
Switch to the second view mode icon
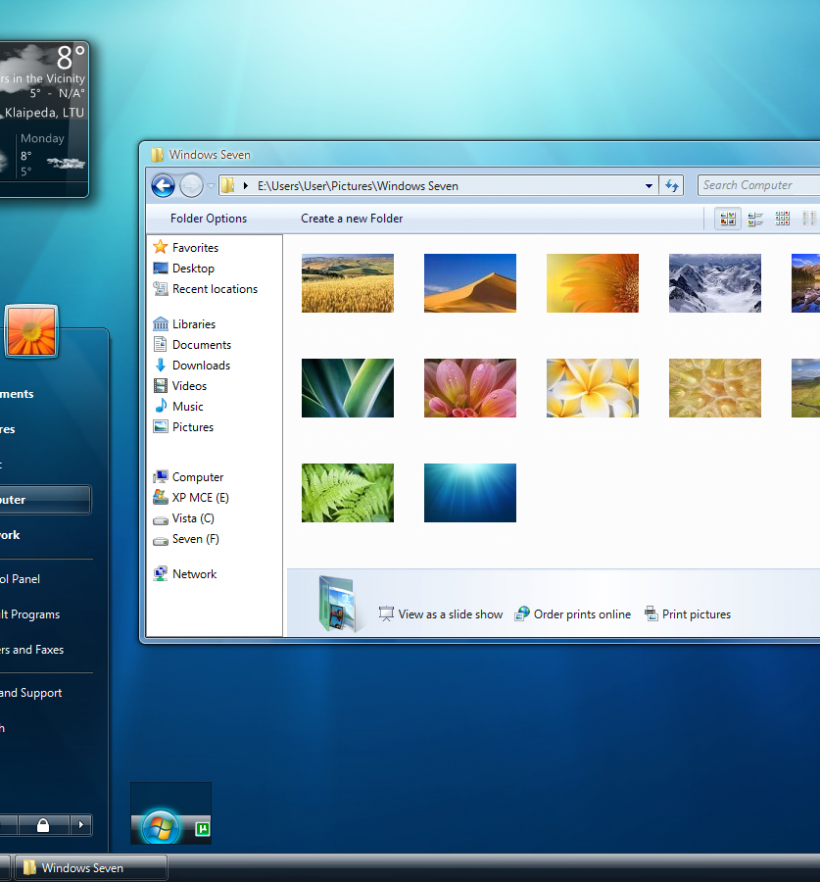click(x=755, y=218)
